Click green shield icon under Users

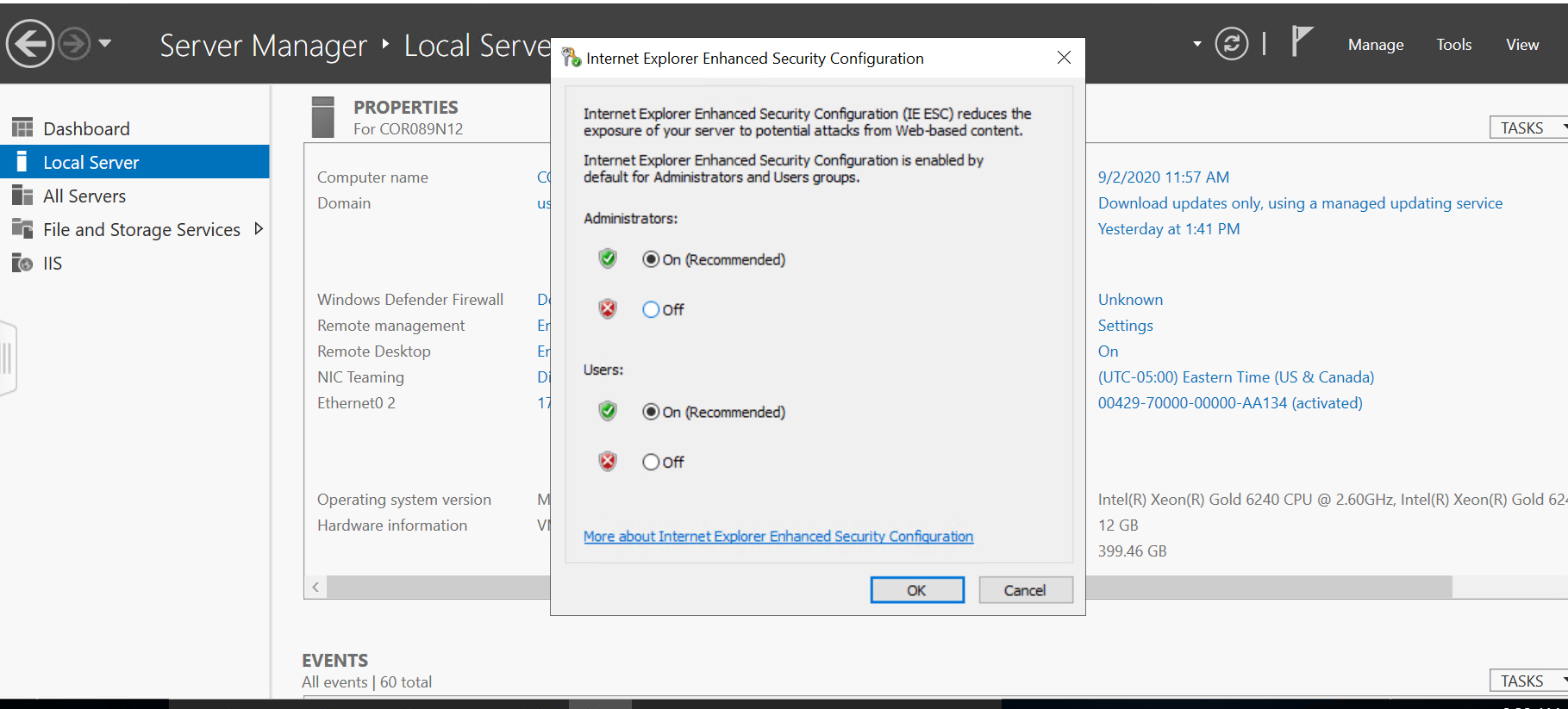608,411
